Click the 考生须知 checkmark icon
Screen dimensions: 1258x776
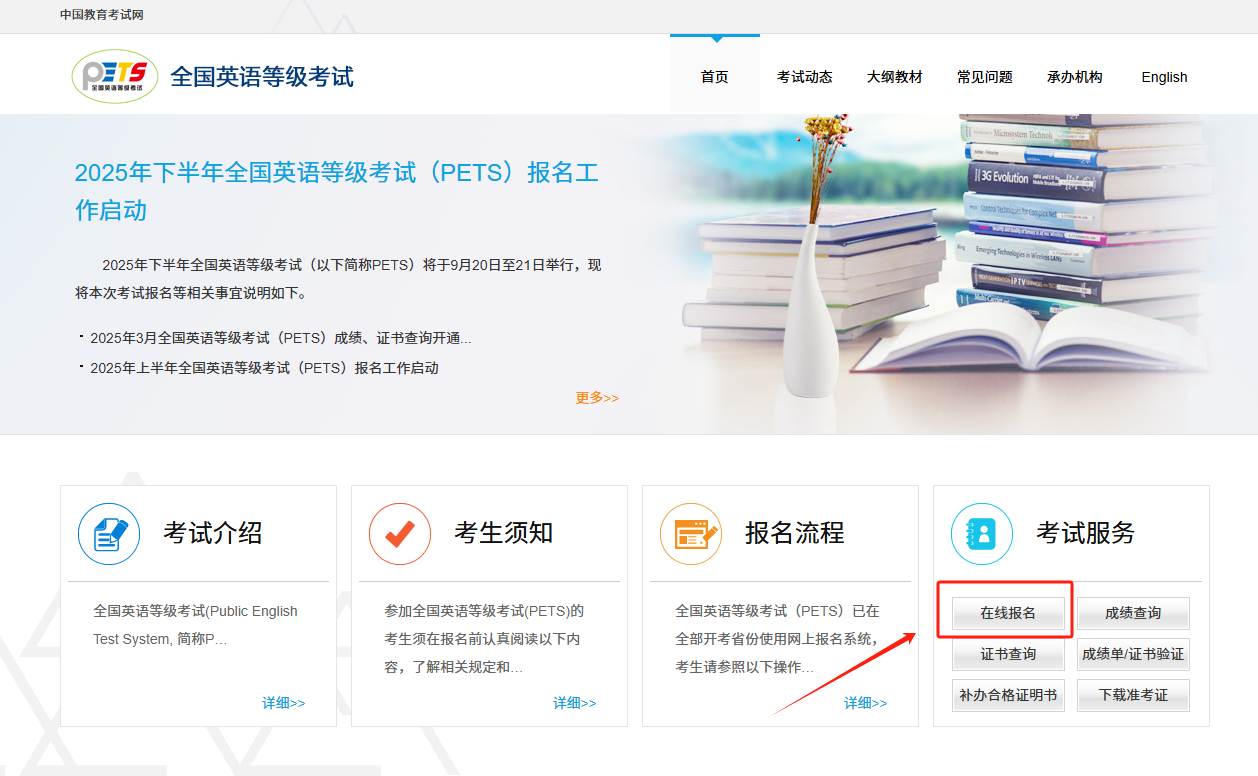click(x=400, y=534)
